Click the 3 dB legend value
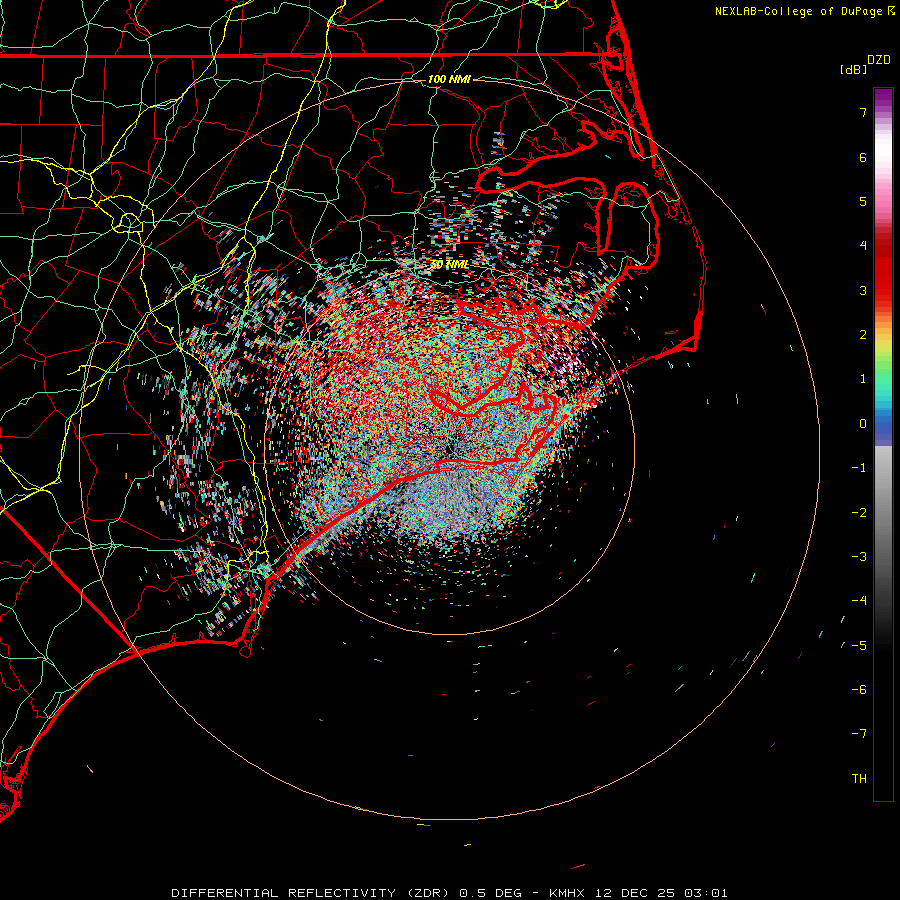Image resolution: width=900 pixels, height=900 pixels. pyautogui.click(x=863, y=290)
